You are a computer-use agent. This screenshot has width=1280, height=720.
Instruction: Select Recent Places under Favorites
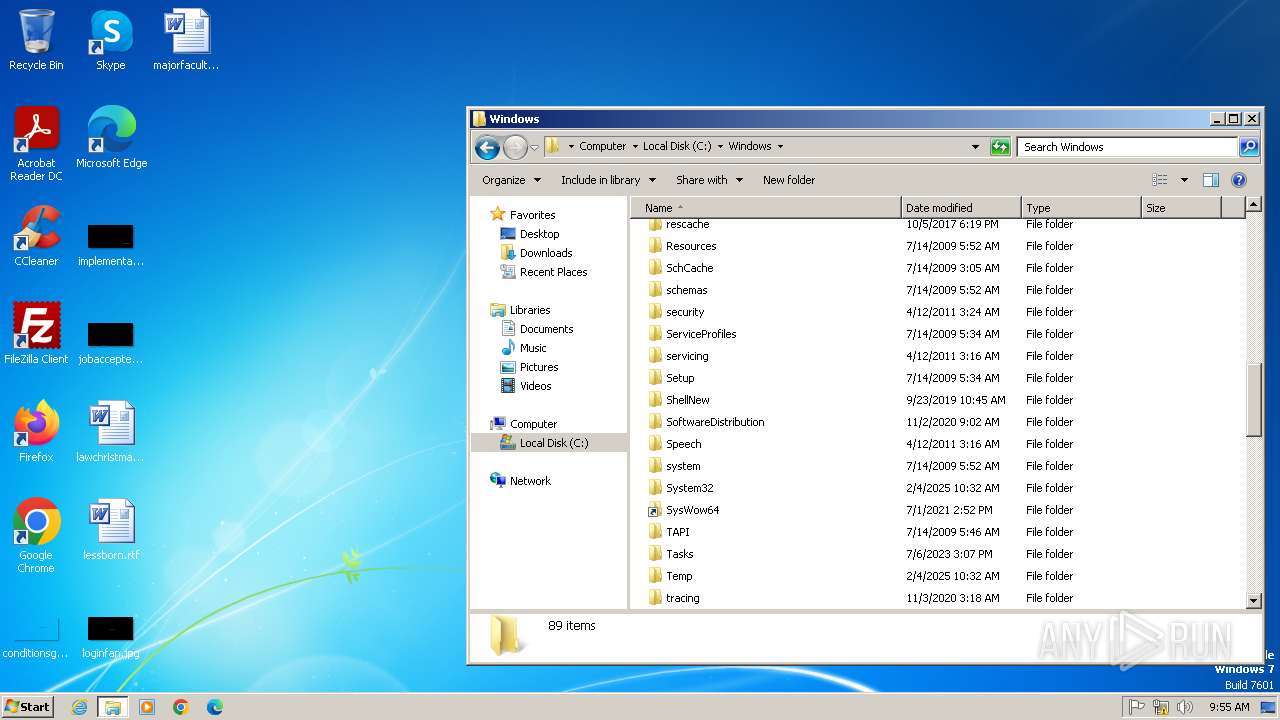(553, 272)
